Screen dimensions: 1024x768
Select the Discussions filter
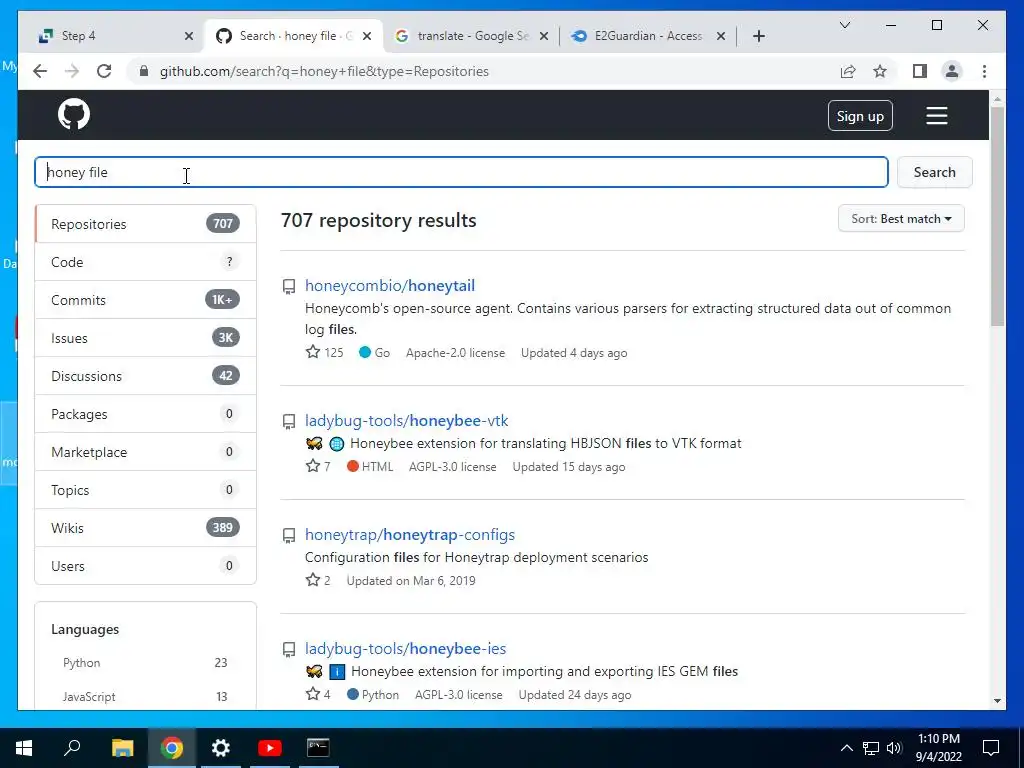(145, 376)
